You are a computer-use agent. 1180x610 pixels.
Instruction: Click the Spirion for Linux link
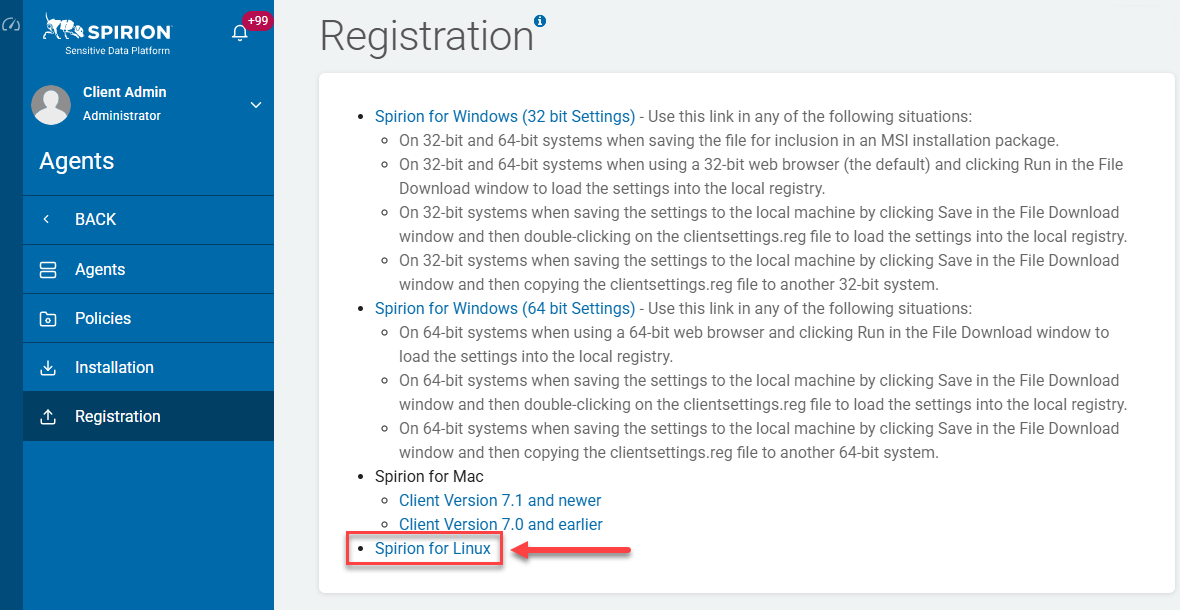coord(433,548)
